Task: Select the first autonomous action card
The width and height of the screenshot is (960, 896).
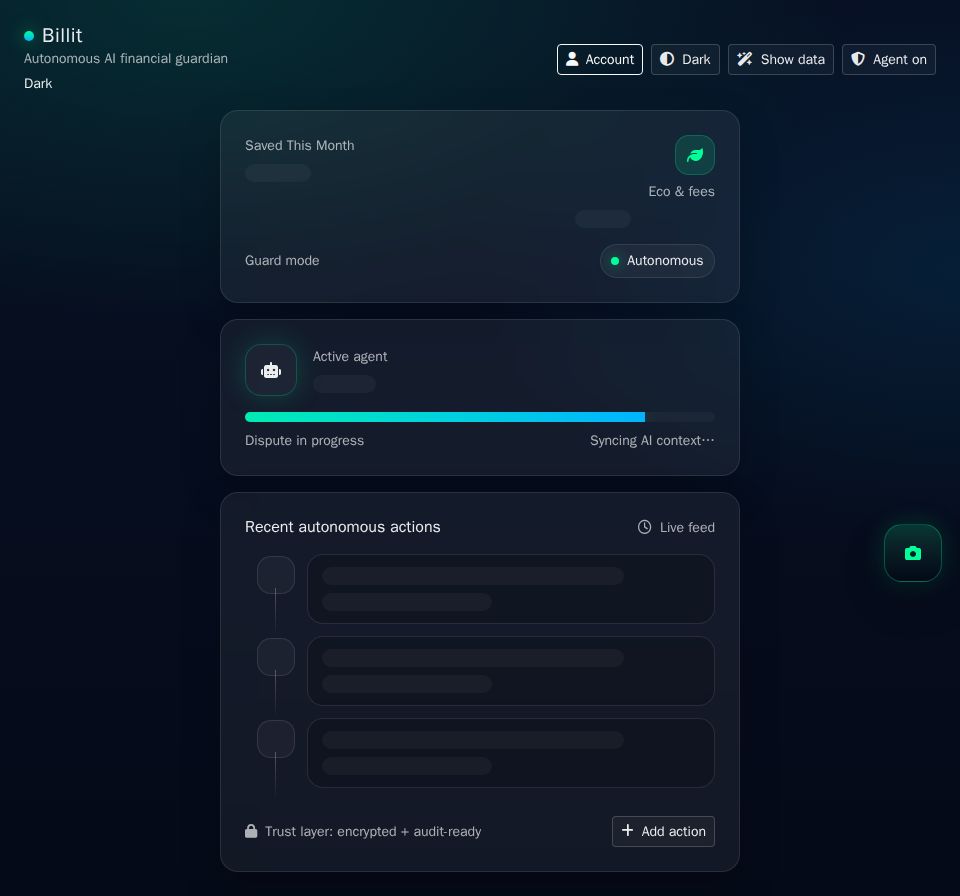Action: click(511, 589)
